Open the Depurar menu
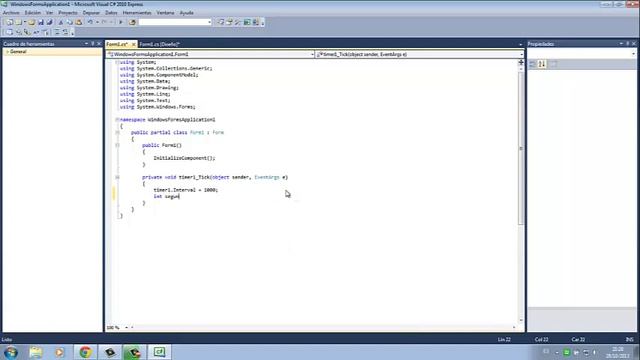640x360 pixels. pos(91,13)
